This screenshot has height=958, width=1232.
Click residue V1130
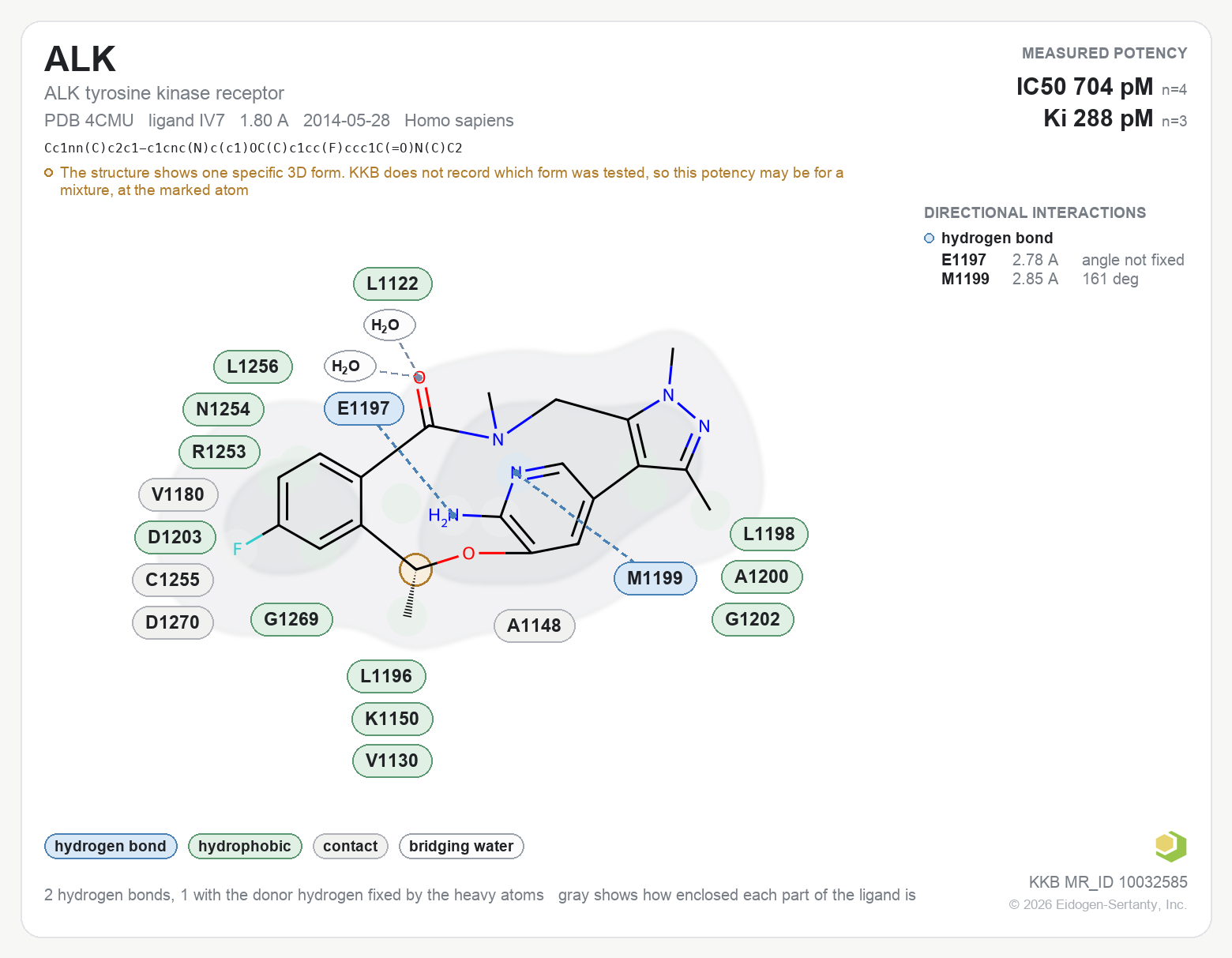[x=393, y=761]
